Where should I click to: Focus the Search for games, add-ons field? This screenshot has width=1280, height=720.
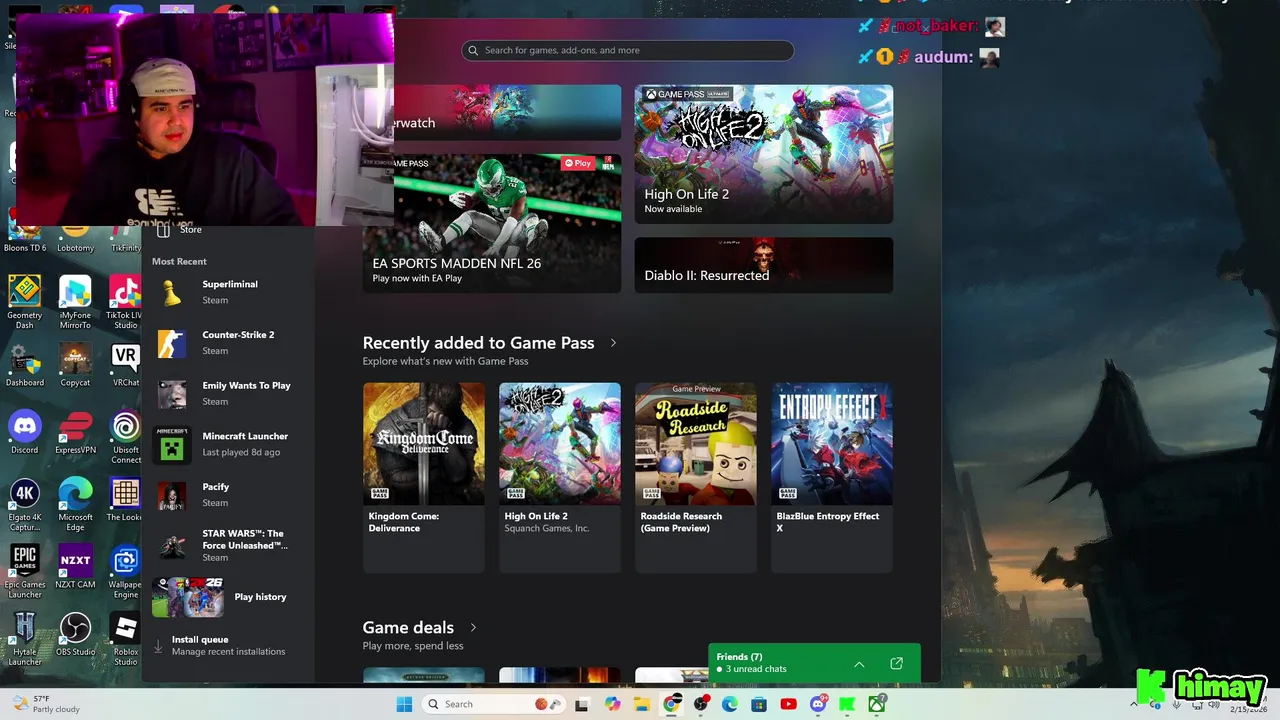pyautogui.click(x=628, y=50)
